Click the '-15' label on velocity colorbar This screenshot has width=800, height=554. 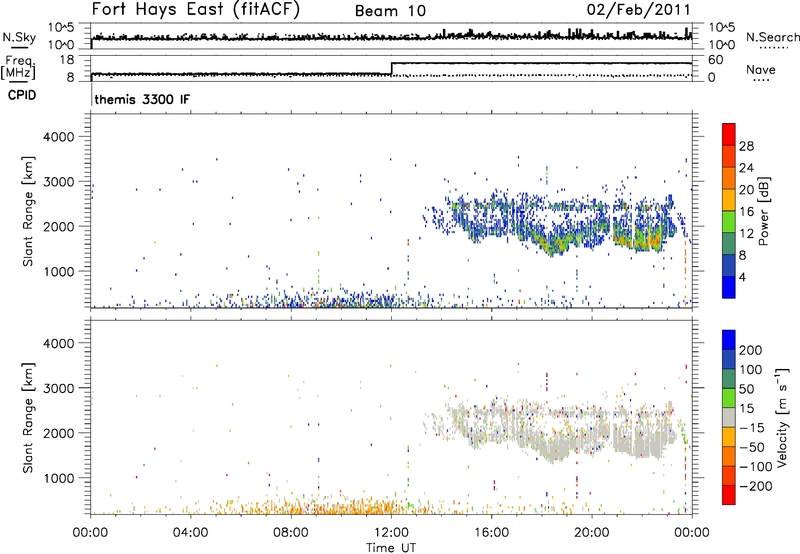[752, 428]
